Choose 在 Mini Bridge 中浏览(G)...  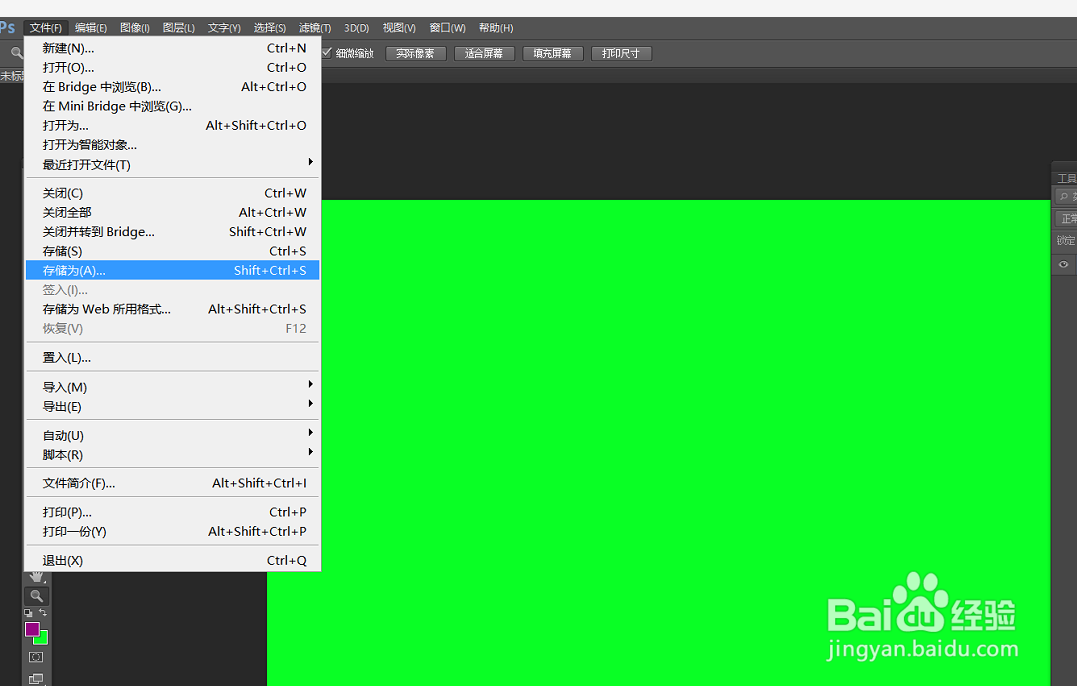[172, 106]
